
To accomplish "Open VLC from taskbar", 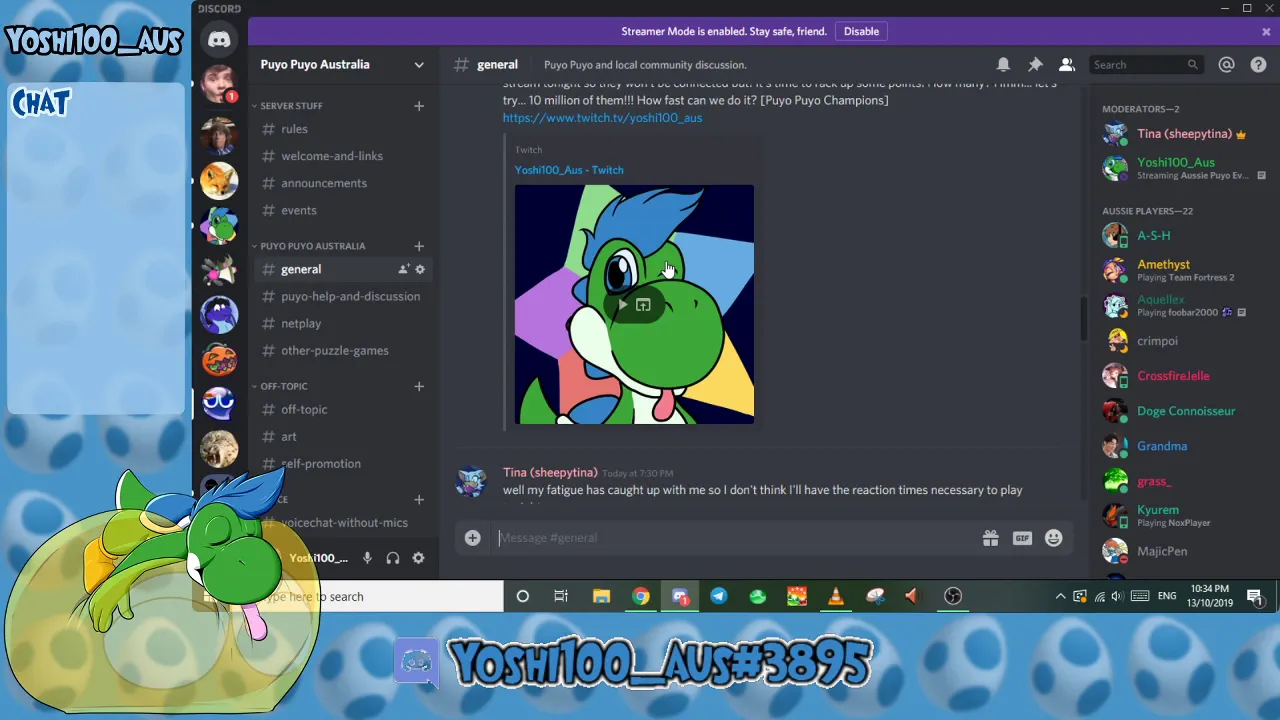I will click(x=836, y=597).
